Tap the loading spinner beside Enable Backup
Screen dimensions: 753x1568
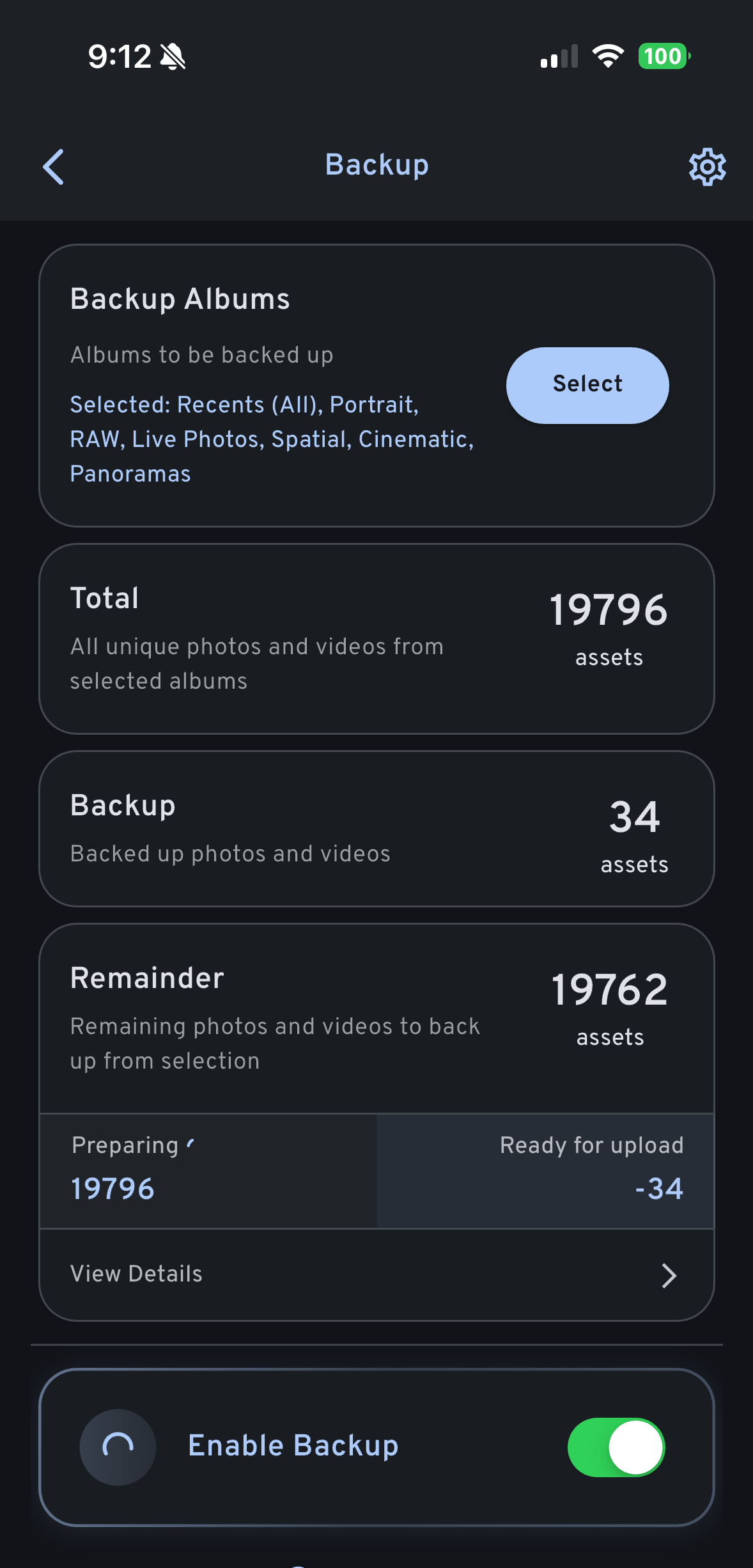pyautogui.click(x=118, y=1446)
